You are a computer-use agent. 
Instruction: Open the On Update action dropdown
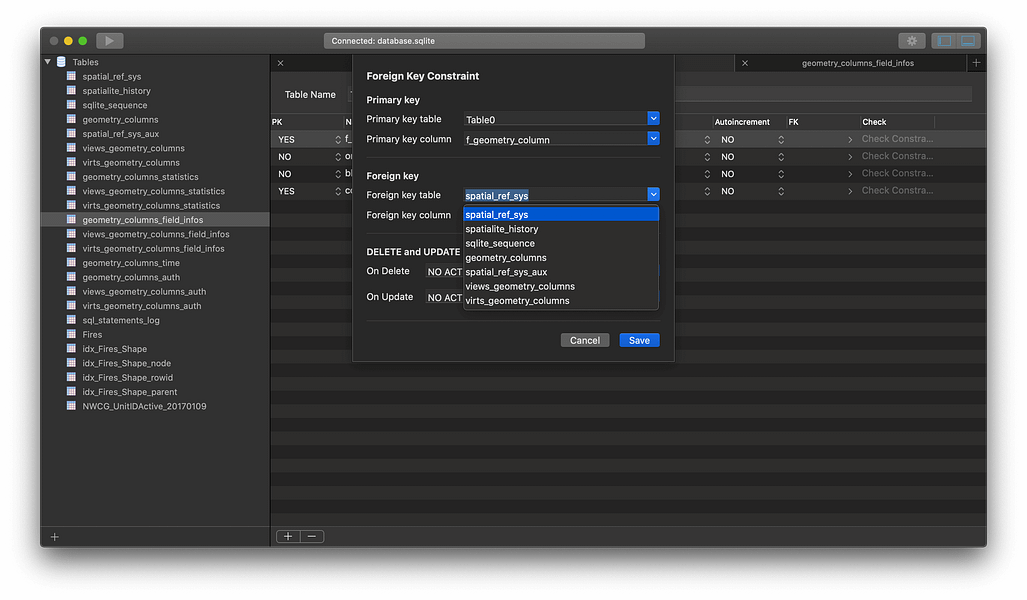tap(444, 297)
